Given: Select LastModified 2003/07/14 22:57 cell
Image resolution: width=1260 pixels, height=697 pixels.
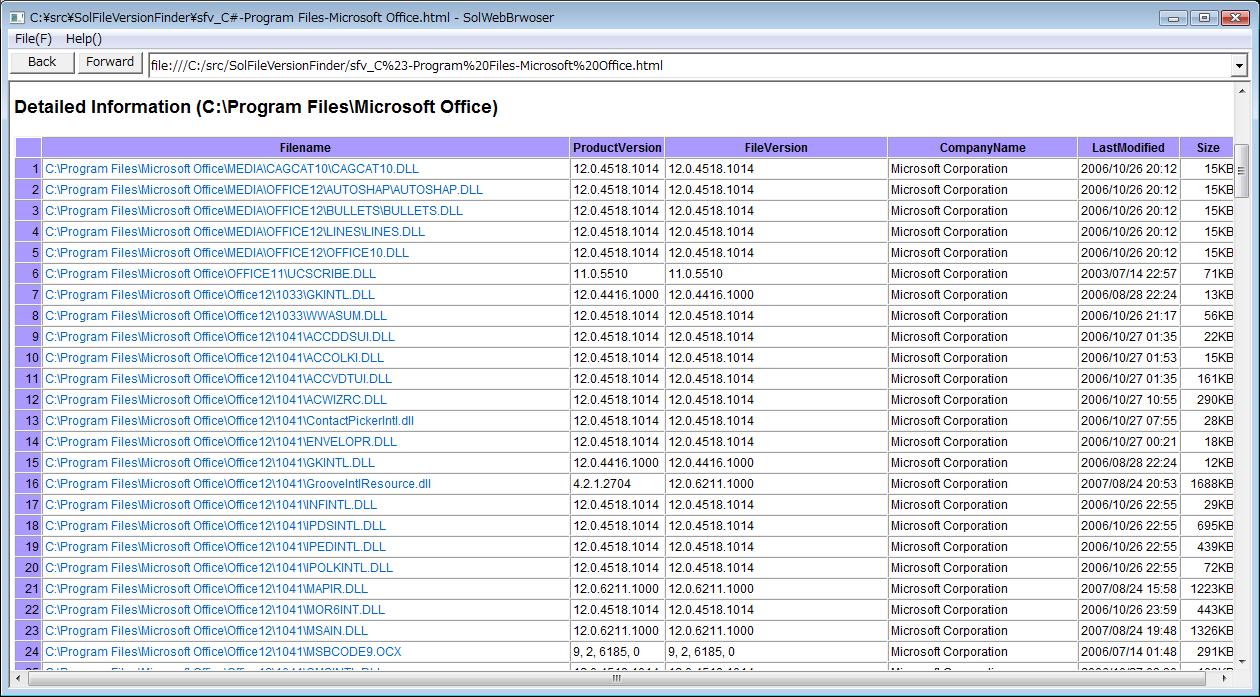Looking at the screenshot, I should (1129, 274).
